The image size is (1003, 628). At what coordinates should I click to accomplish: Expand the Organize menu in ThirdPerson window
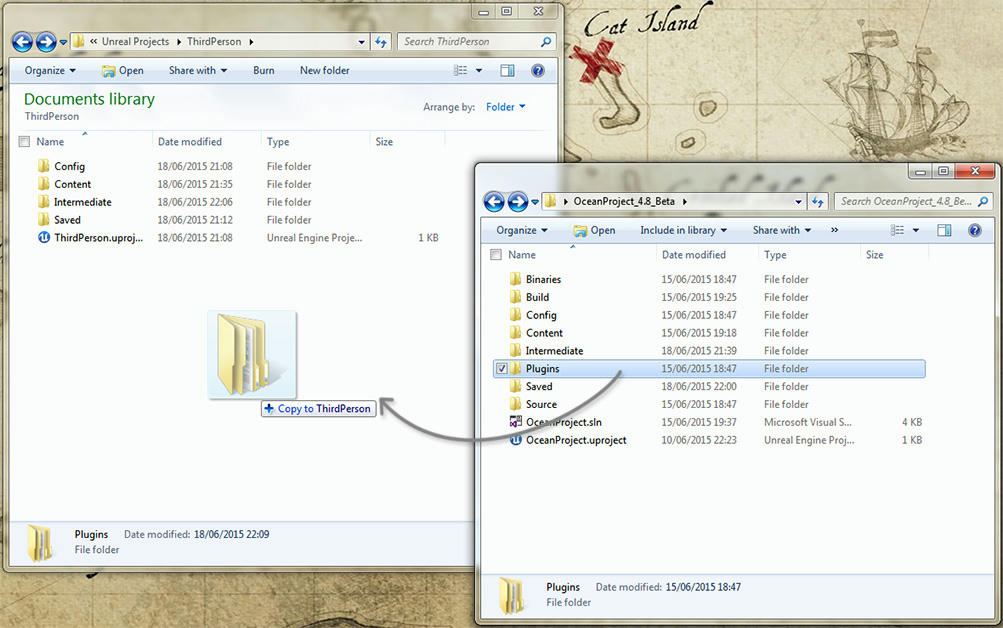50,71
